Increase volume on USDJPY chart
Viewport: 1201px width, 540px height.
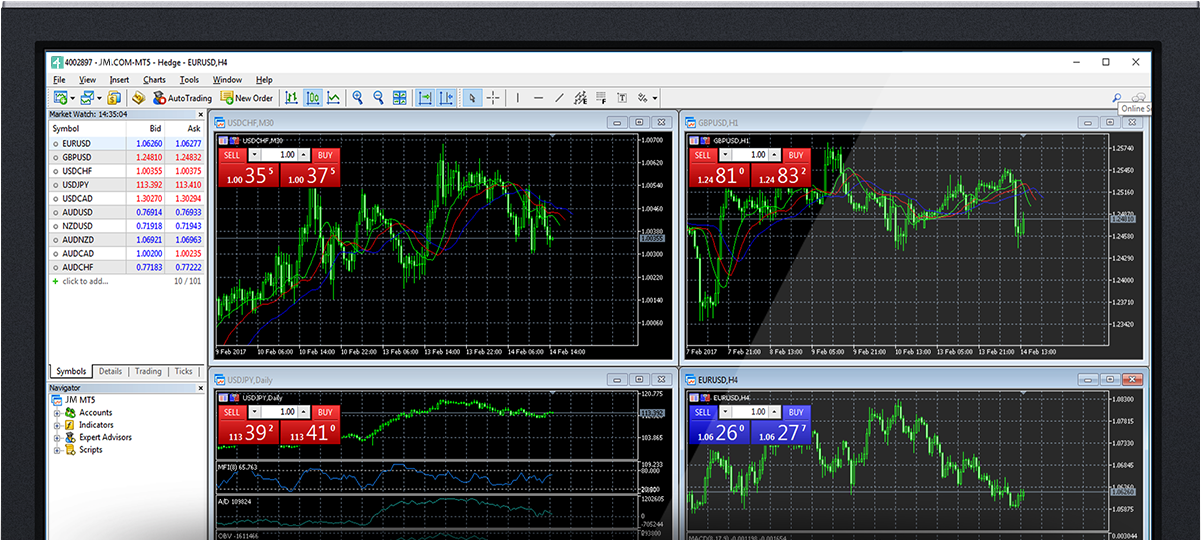[305, 412]
